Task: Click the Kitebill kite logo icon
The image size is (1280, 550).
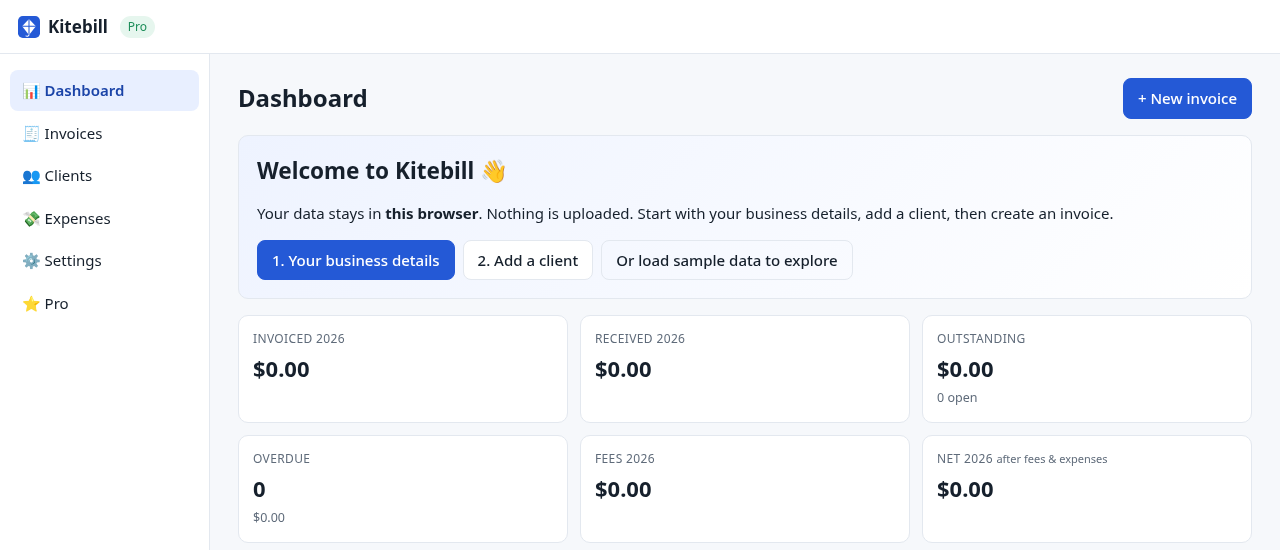Action: point(29,27)
